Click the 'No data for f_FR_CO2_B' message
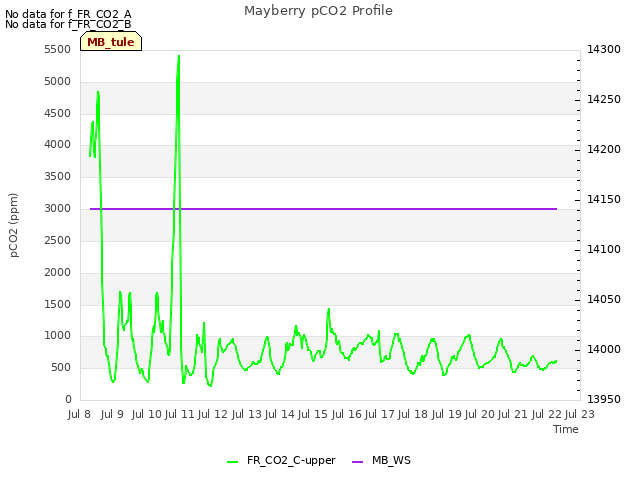 point(68,24)
